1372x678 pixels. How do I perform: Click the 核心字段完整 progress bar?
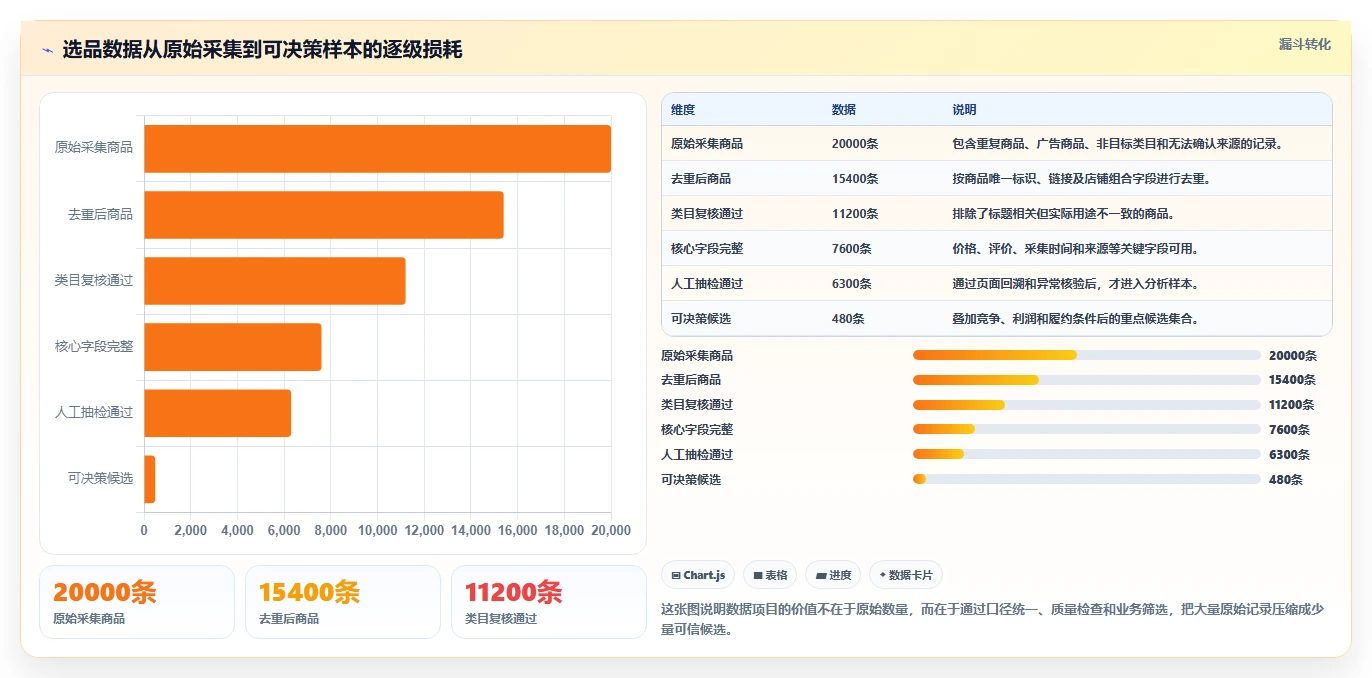[x=1087, y=429]
